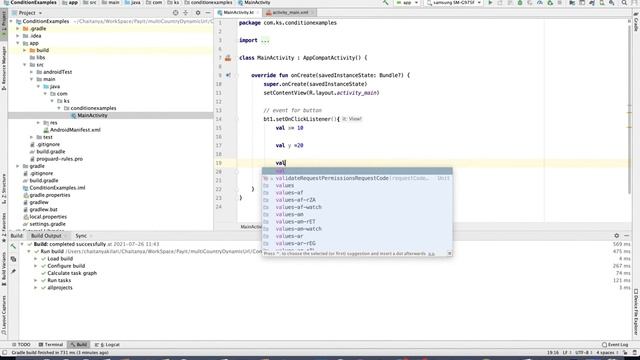Click the green Debug app bug icon
Screen dimensions: 640x360
click(x=520, y=2)
